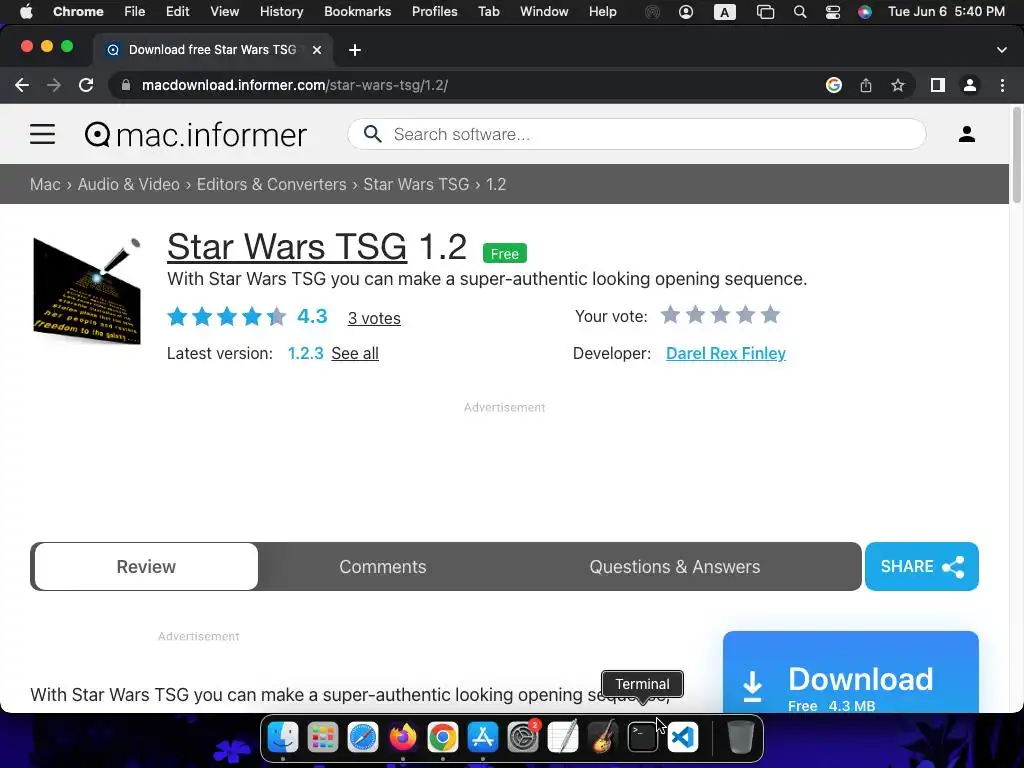
Task: Click the Star Wars TSG app thumbnail
Action: click(x=87, y=291)
